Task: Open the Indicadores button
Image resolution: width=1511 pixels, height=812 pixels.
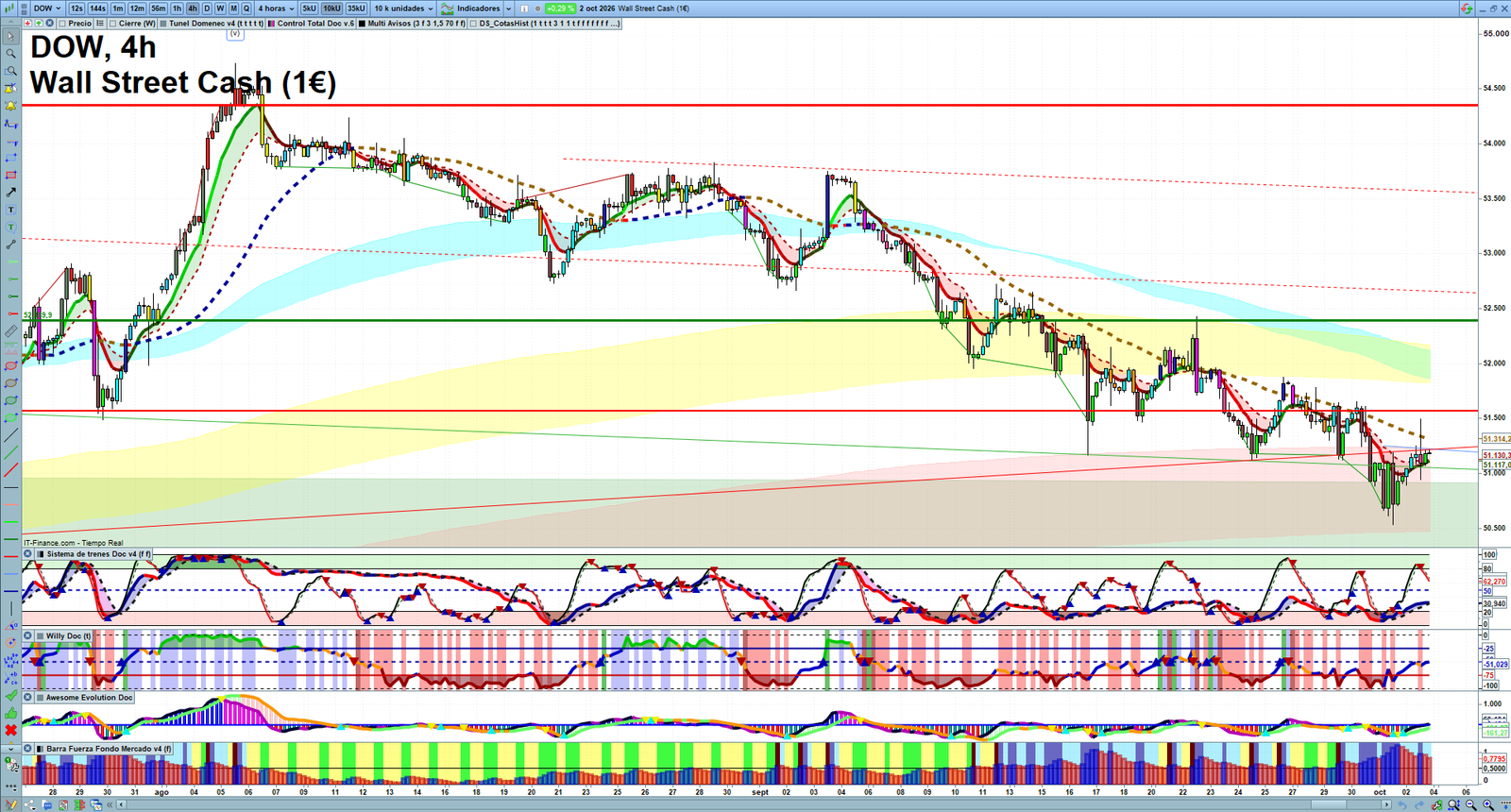Action: (471, 8)
